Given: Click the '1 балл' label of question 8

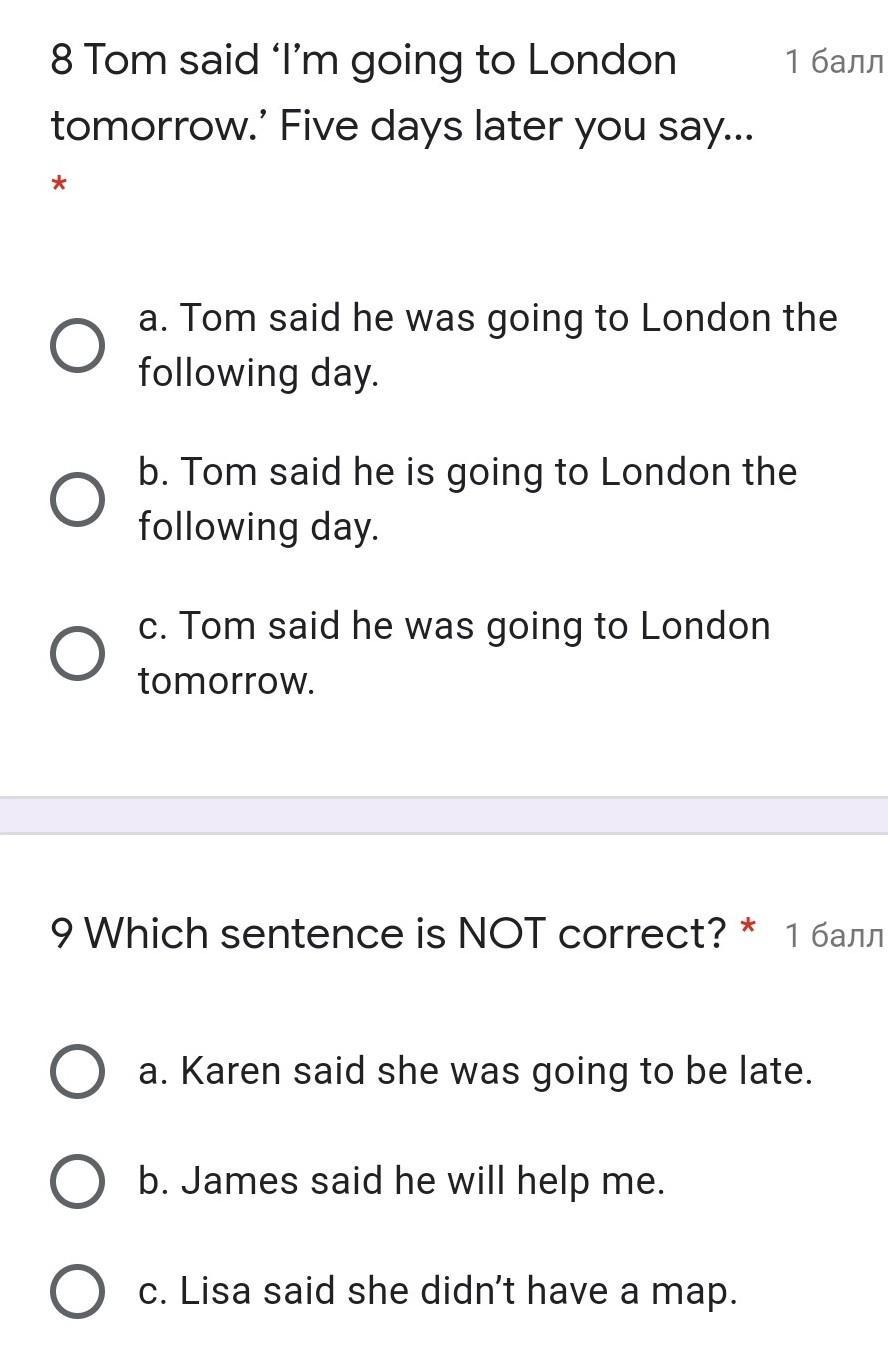Looking at the screenshot, I should pos(834,63).
